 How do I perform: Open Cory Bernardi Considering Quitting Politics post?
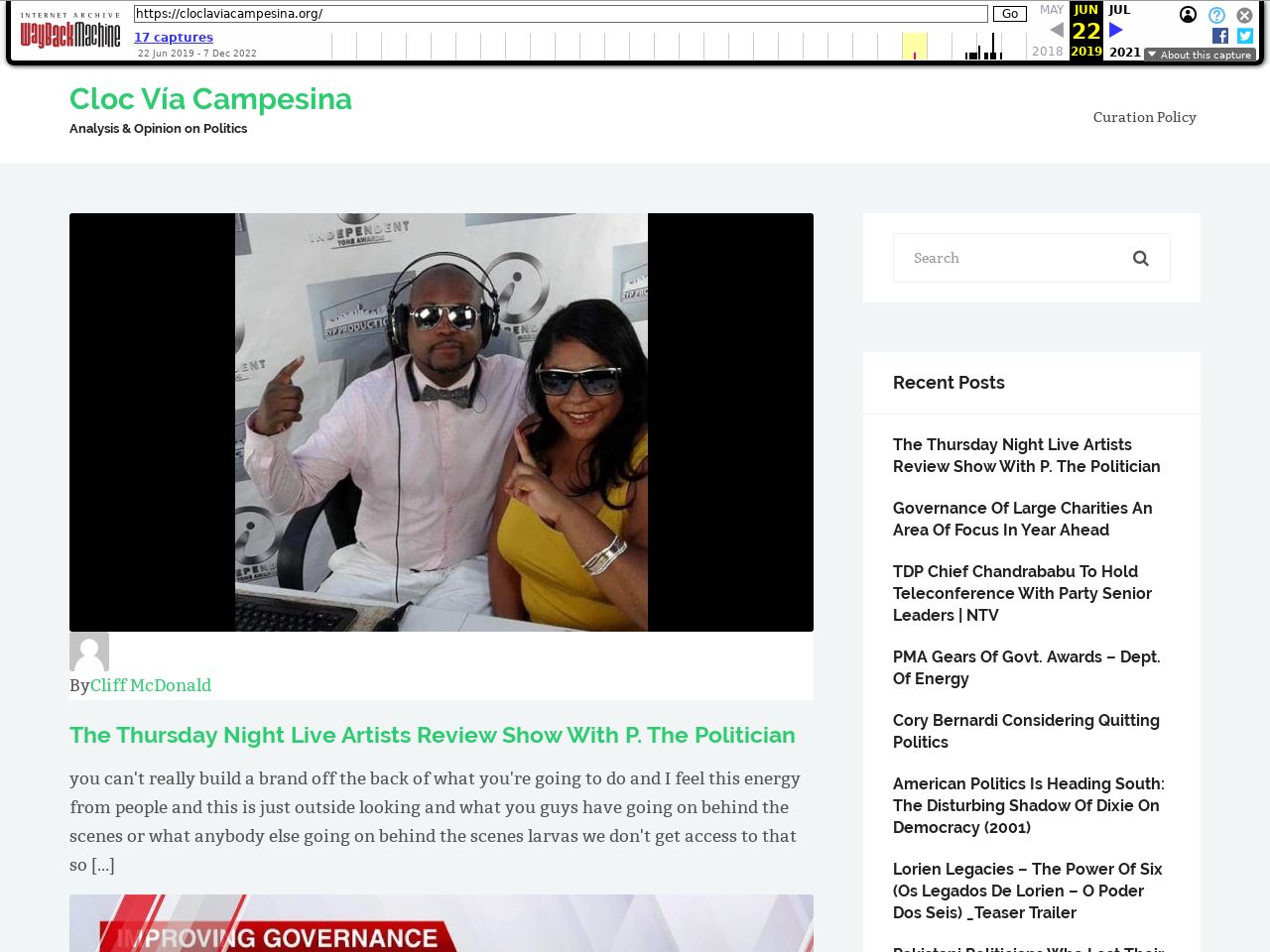point(1026,731)
